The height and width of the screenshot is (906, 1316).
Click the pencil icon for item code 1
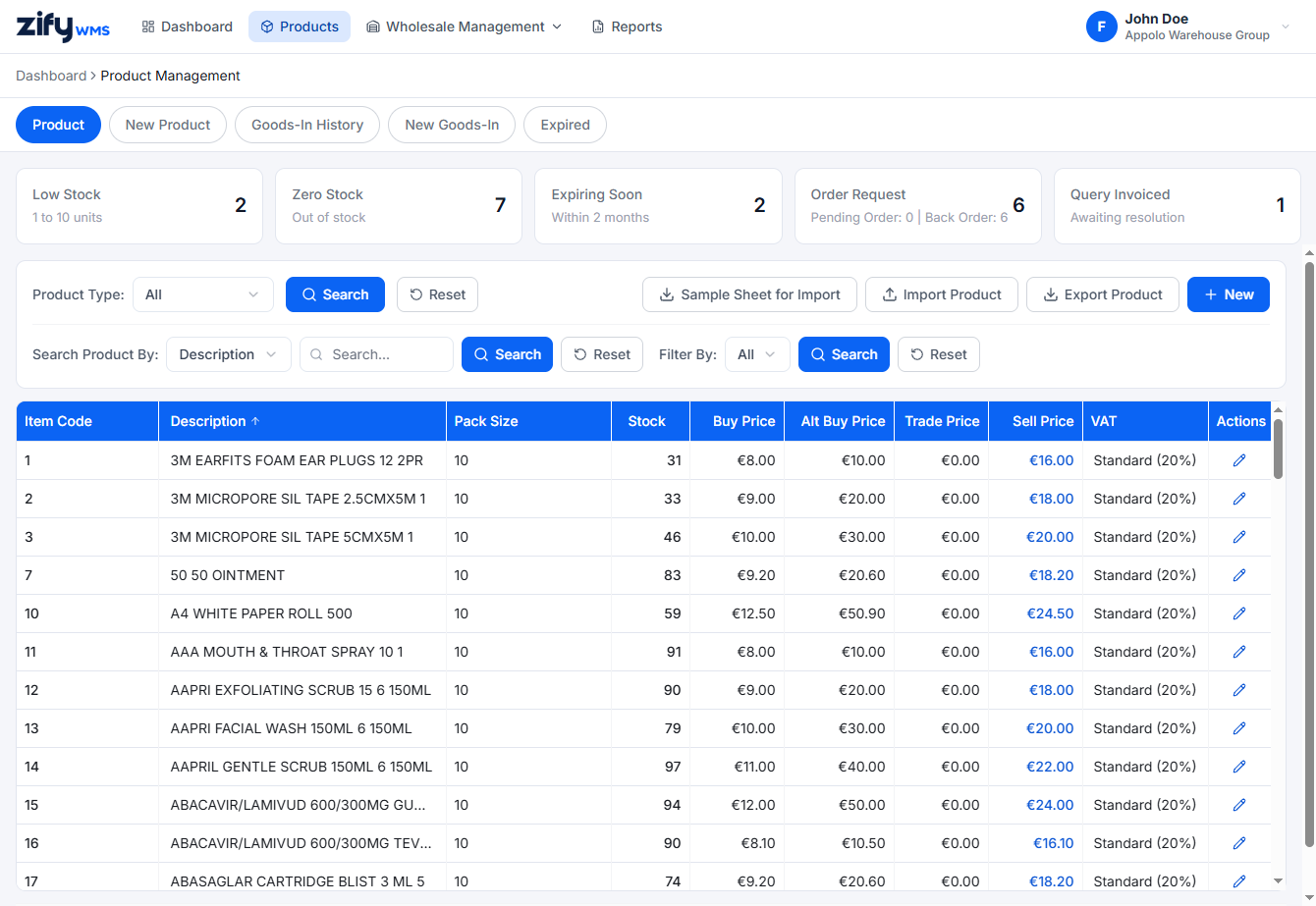coord(1238,460)
